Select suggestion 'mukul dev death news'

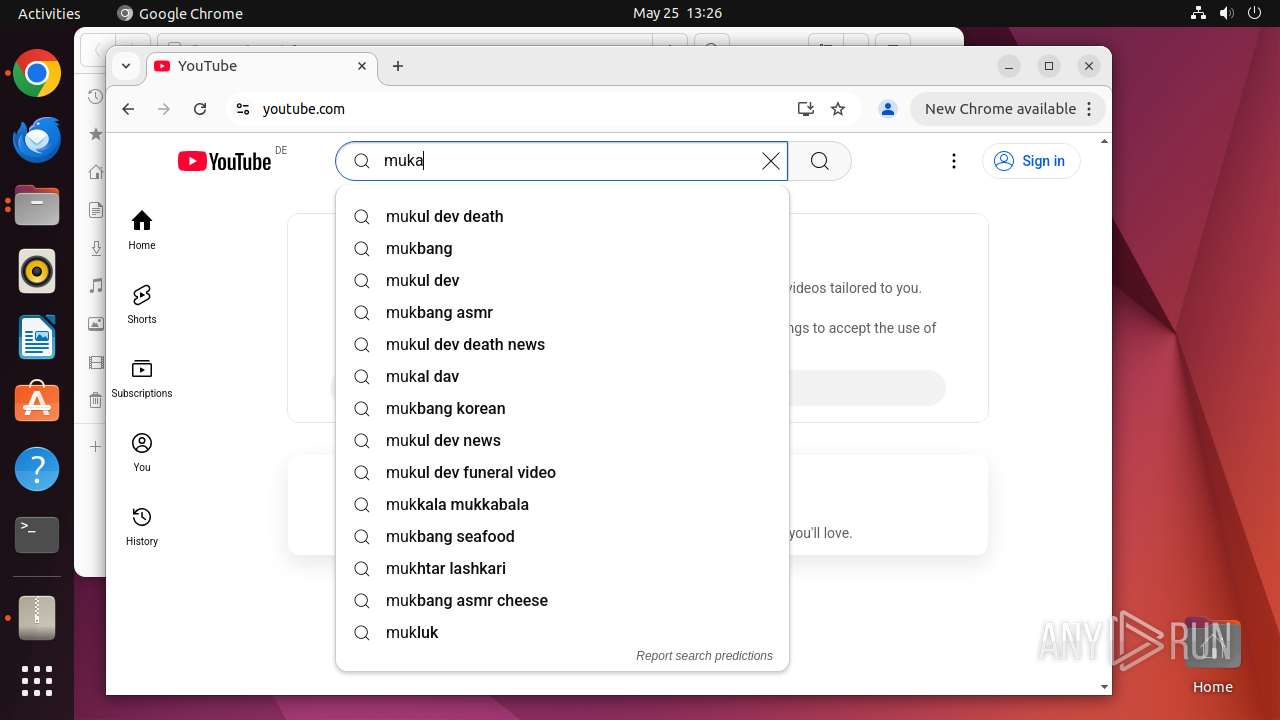(562, 344)
